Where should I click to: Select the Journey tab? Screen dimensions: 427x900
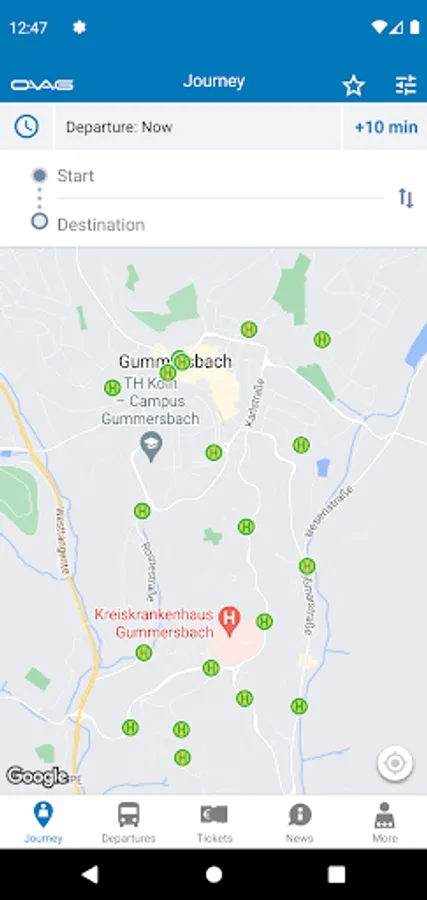43,823
